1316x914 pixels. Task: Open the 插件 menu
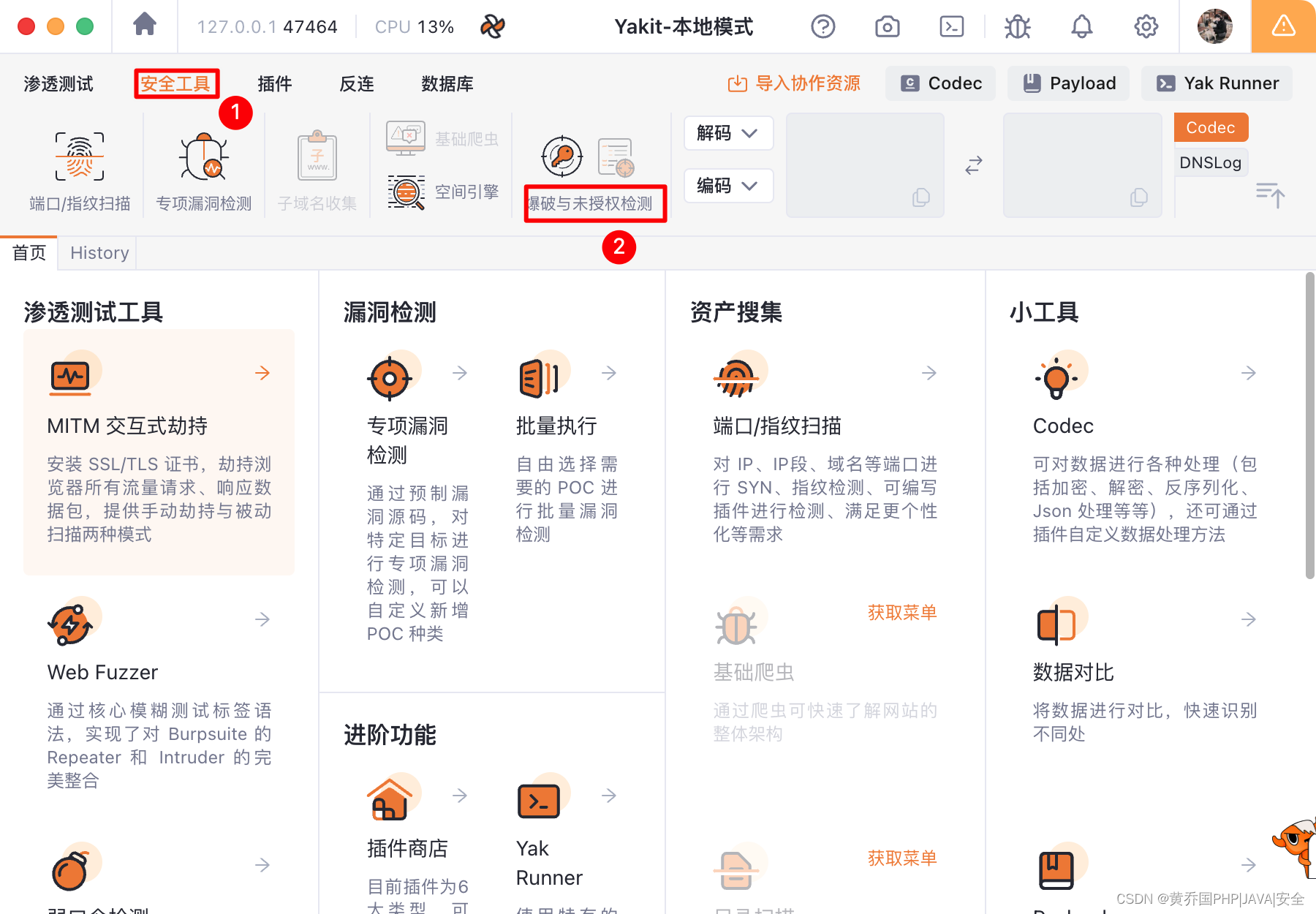(275, 83)
